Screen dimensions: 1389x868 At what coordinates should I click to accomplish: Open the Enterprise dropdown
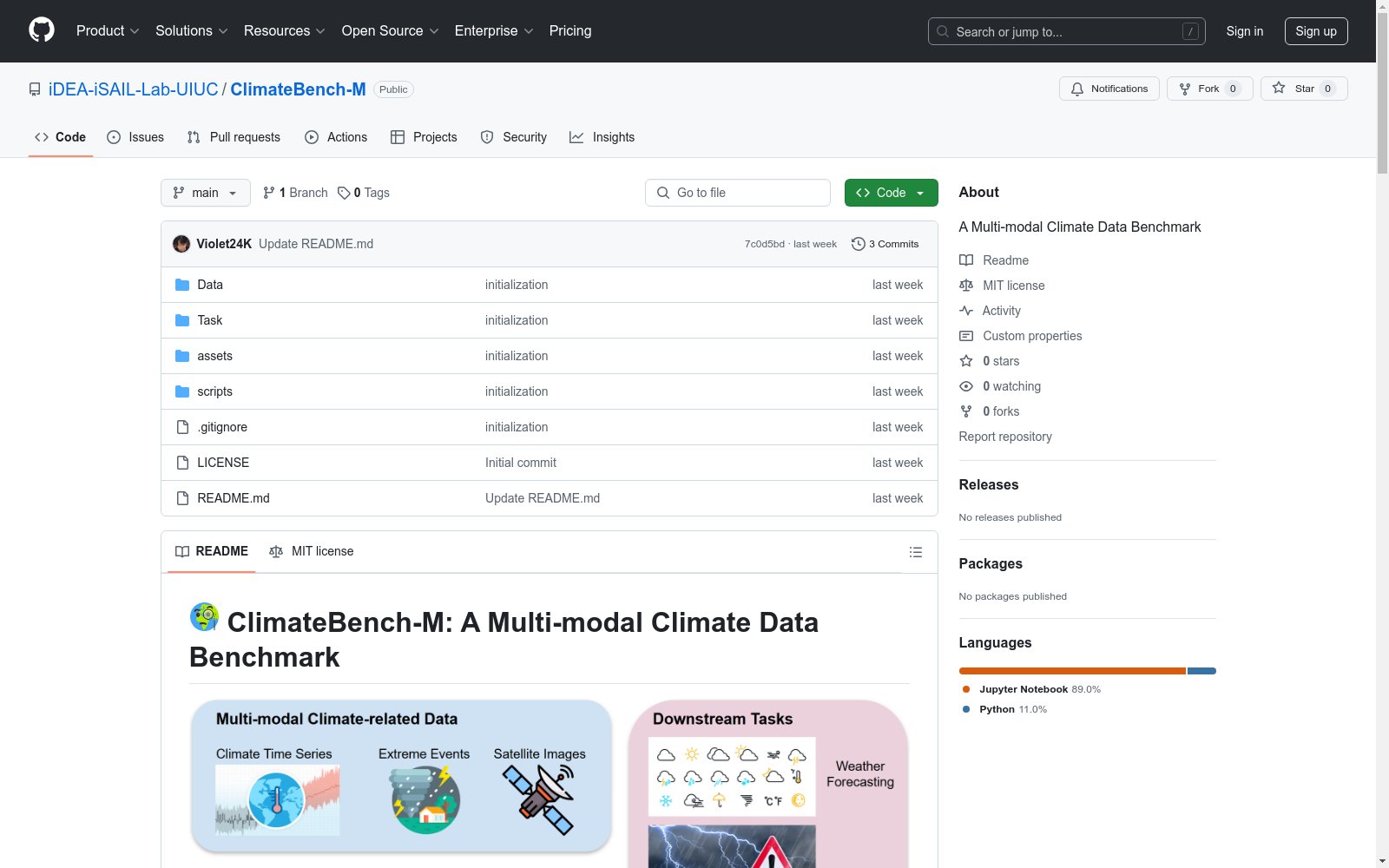pos(494,30)
